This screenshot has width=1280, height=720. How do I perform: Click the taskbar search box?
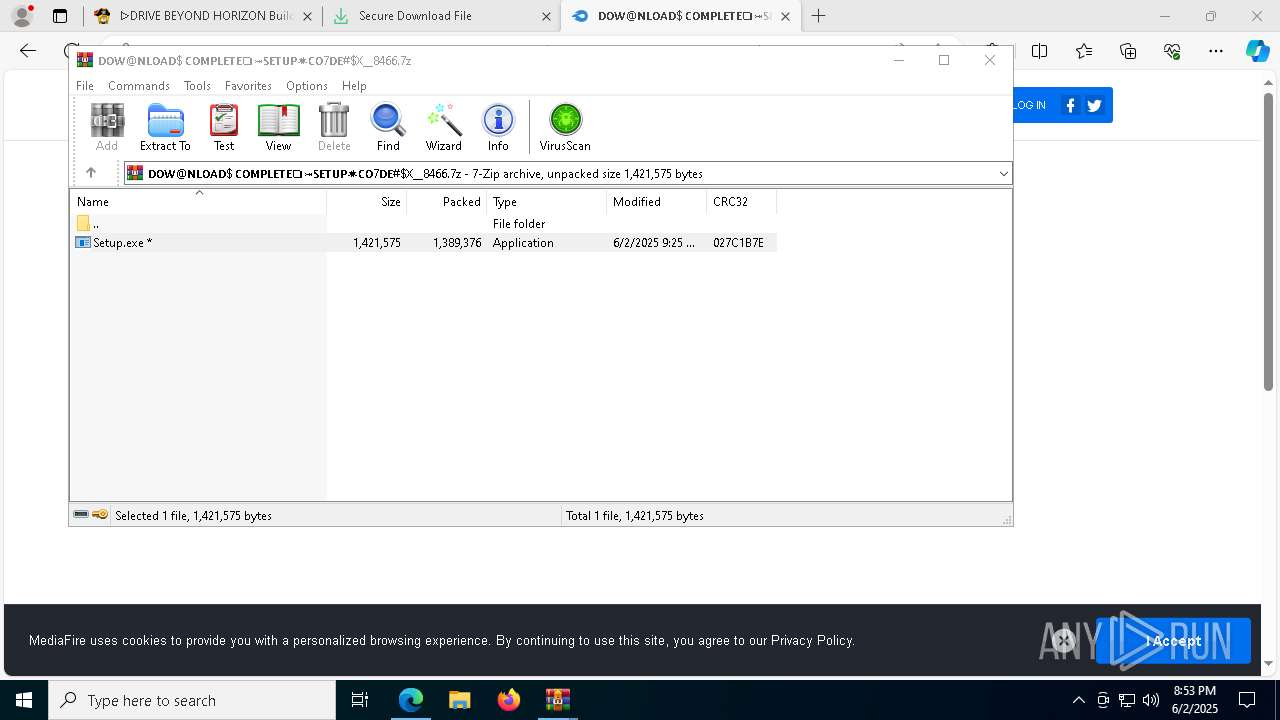pos(192,700)
